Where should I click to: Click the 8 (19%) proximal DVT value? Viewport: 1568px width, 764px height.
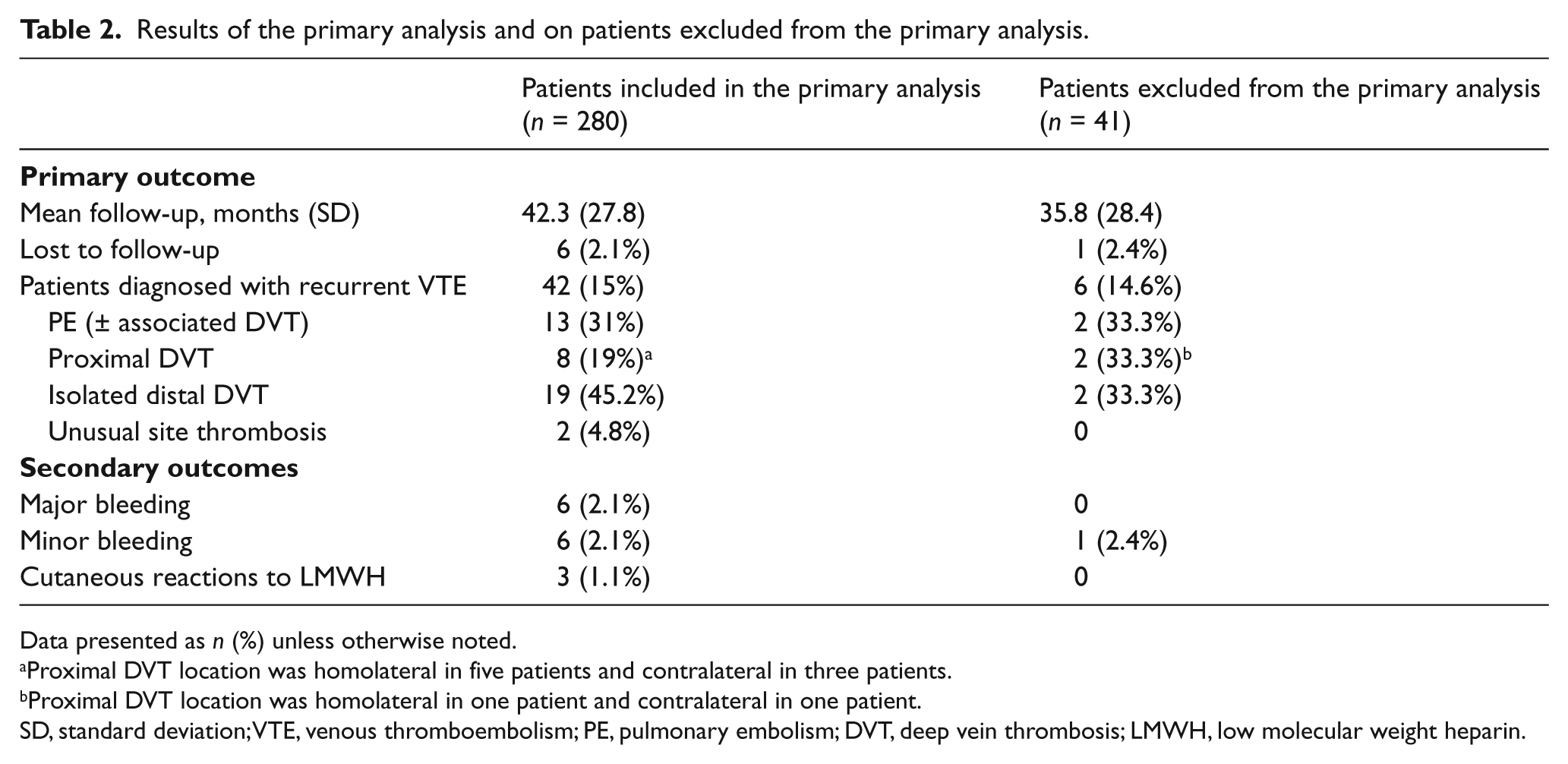604,359
